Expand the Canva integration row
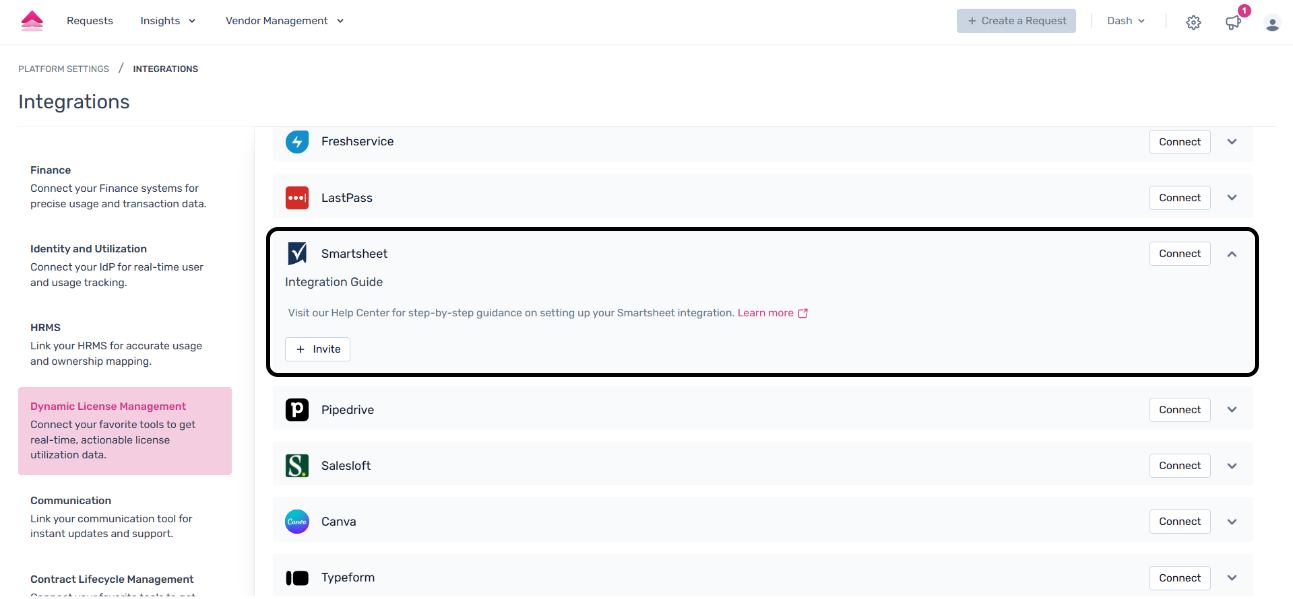 (1232, 522)
